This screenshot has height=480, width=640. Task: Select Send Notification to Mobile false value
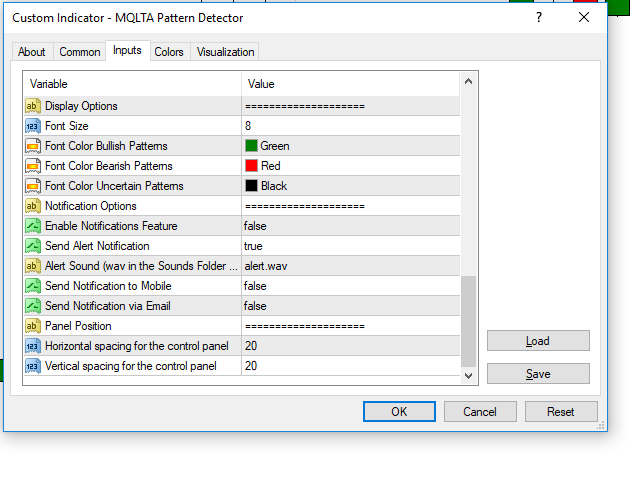pos(255,286)
